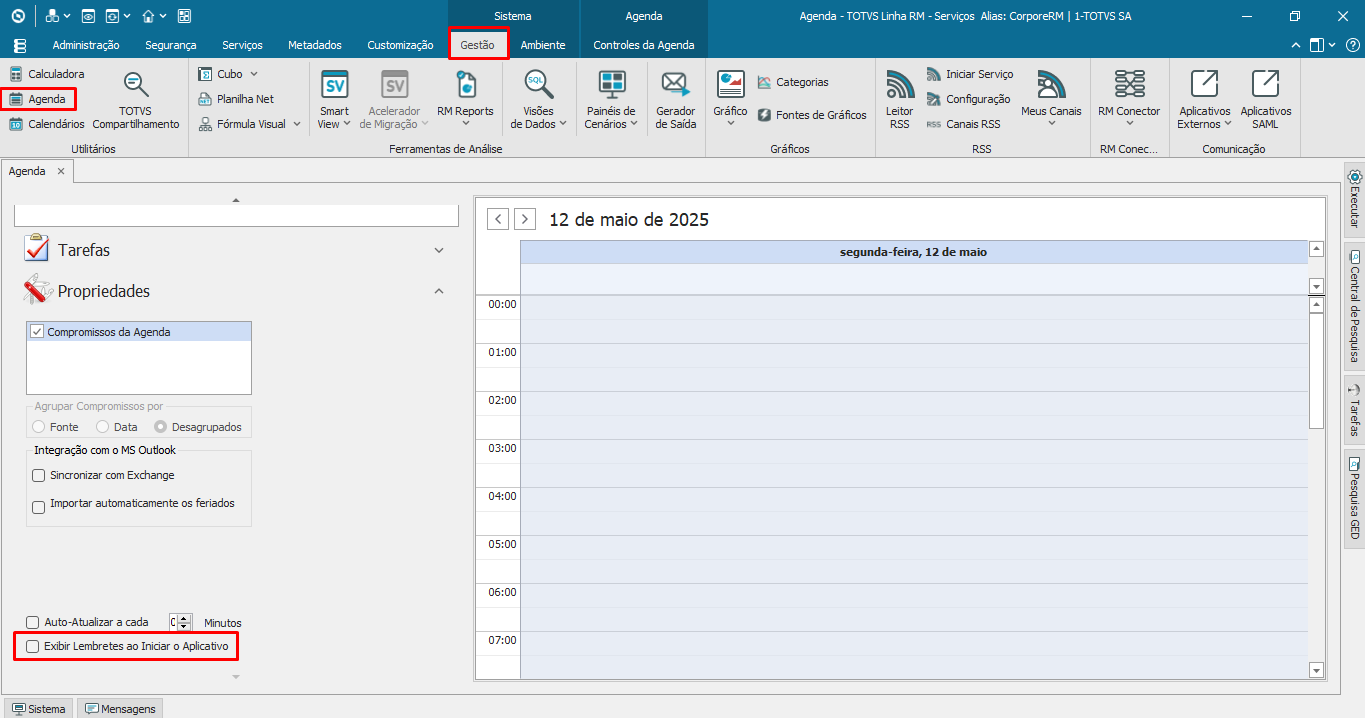The height and width of the screenshot is (718, 1365).
Task: Open the Metadados ribbon tab
Action: 315,45
